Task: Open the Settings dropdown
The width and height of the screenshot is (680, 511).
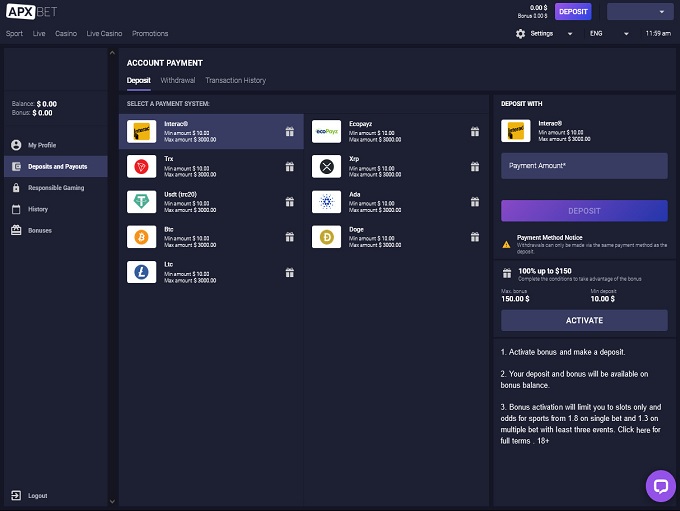Action: pyautogui.click(x=545, y=33)
